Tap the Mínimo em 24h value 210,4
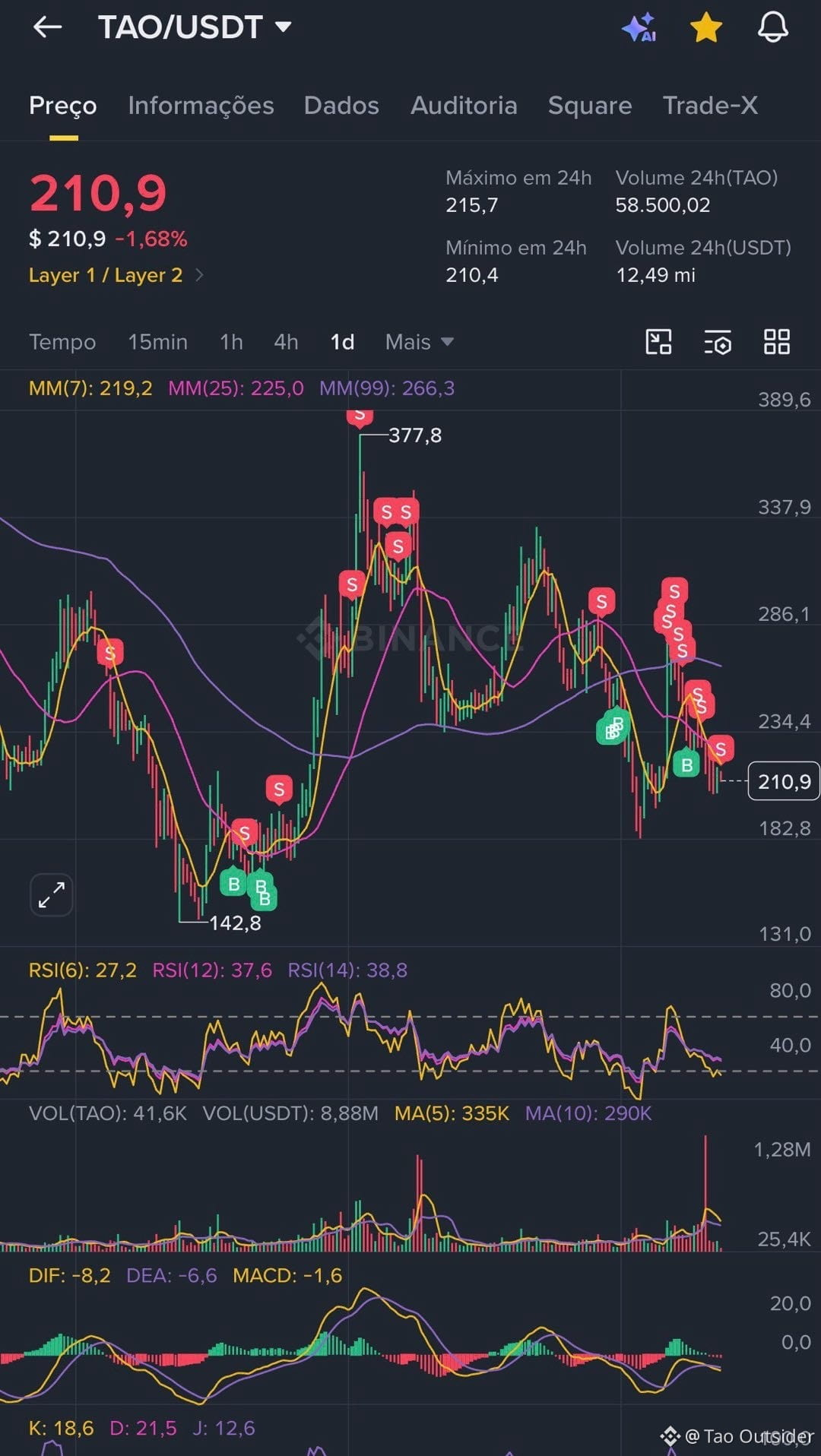This screenshot has width=821, height=1456. point(472,275)
